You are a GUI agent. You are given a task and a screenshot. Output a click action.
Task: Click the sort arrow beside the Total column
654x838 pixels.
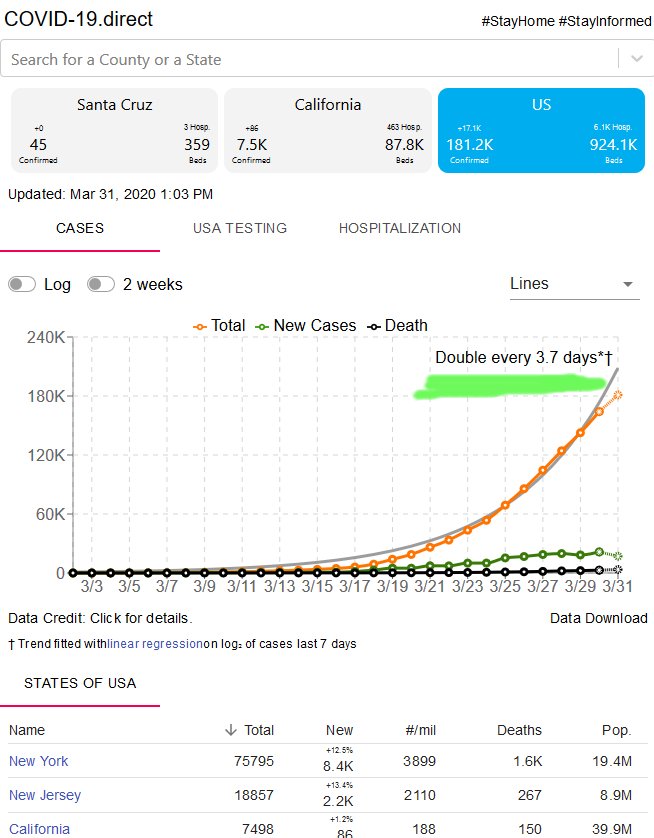click(x=231, y=730)
